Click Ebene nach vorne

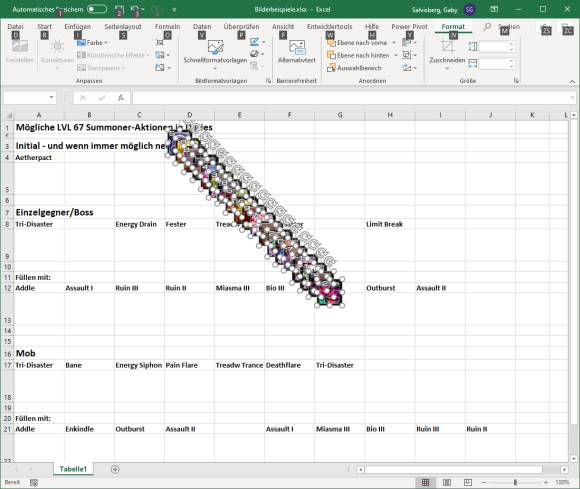(357, 43)
